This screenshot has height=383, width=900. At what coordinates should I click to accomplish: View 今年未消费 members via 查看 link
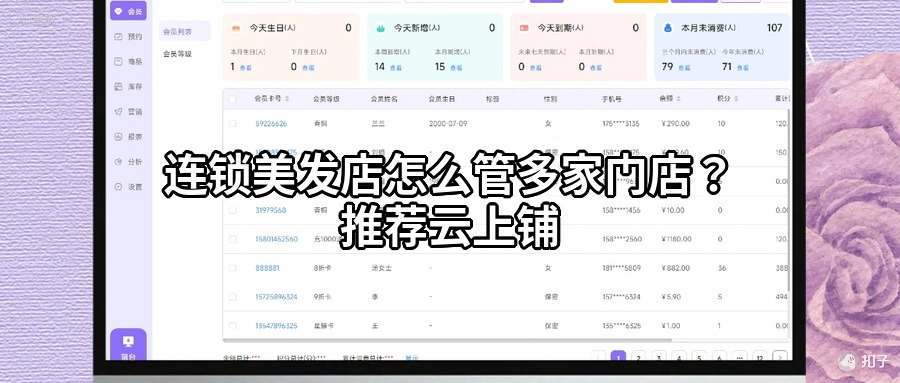click(743, 67)
